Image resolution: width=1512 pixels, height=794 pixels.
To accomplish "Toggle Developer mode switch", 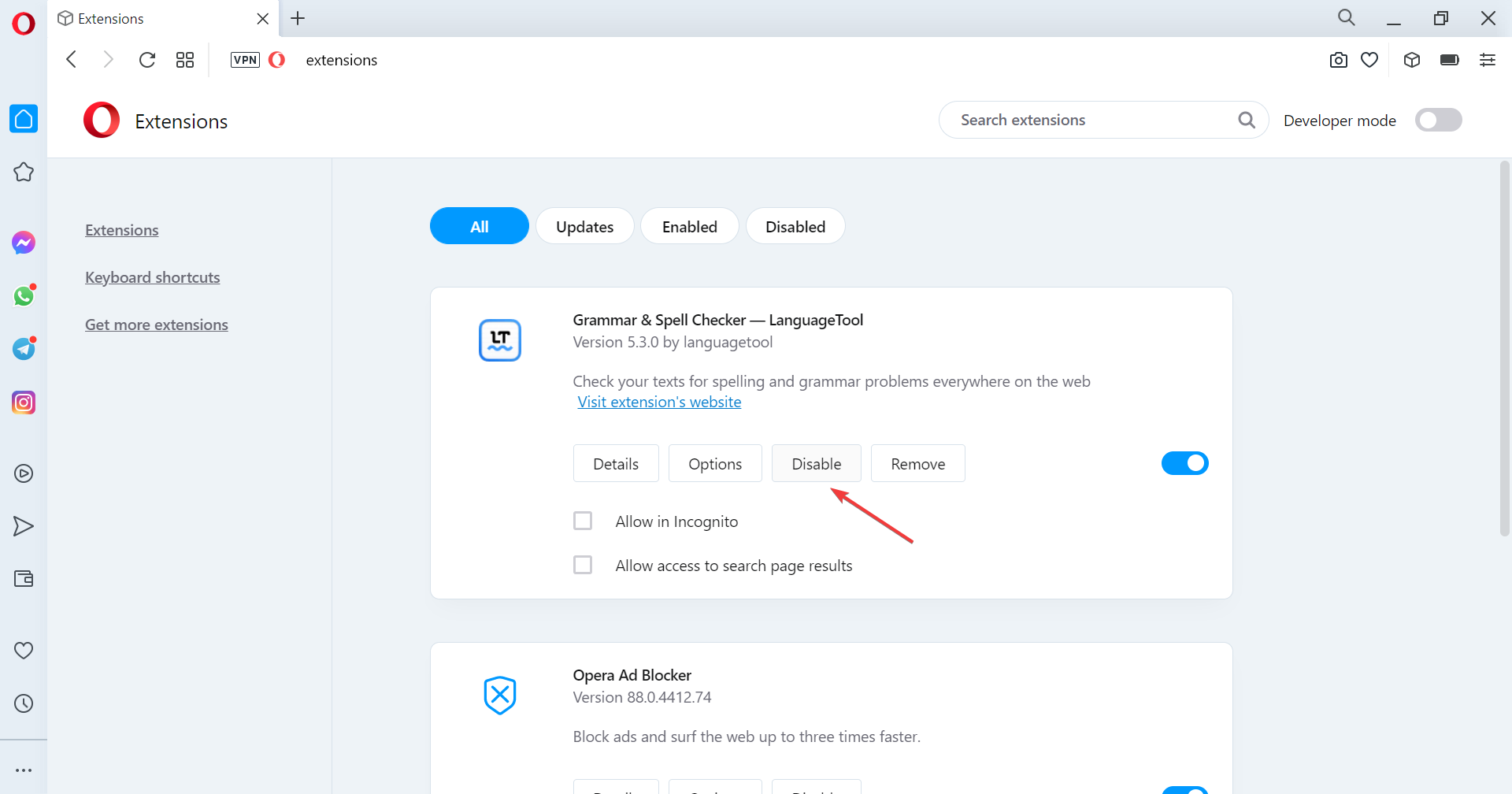I will coord(1439,120).
